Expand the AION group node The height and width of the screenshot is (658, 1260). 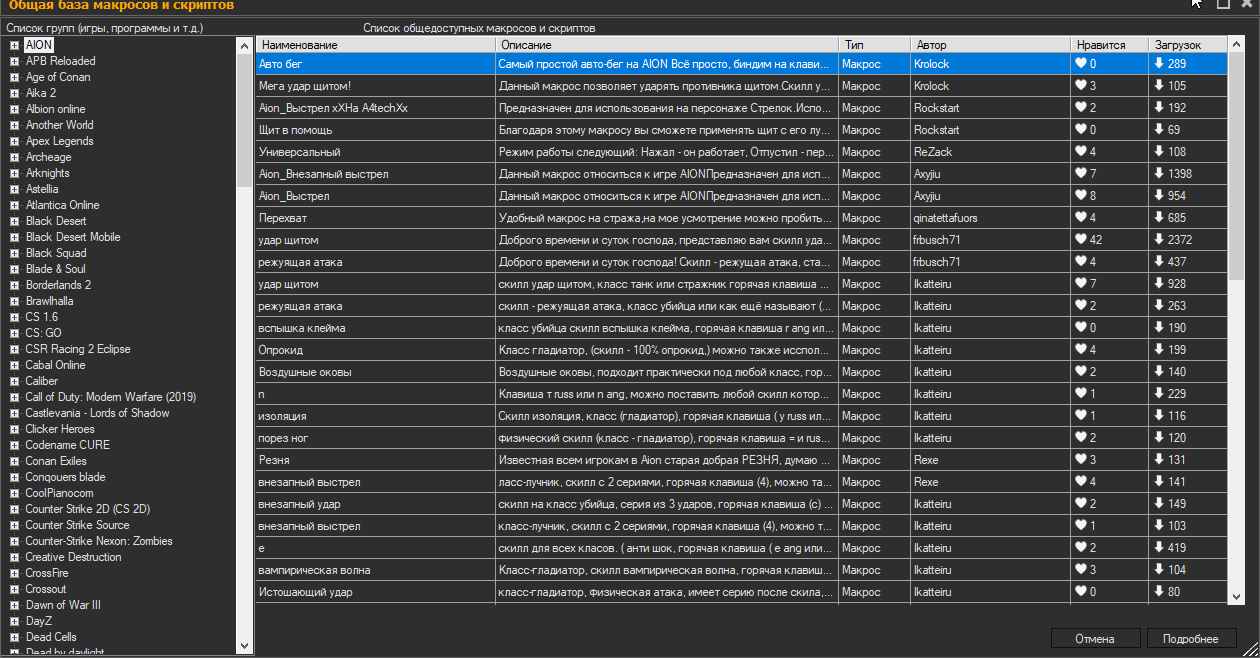pos(14,45)
